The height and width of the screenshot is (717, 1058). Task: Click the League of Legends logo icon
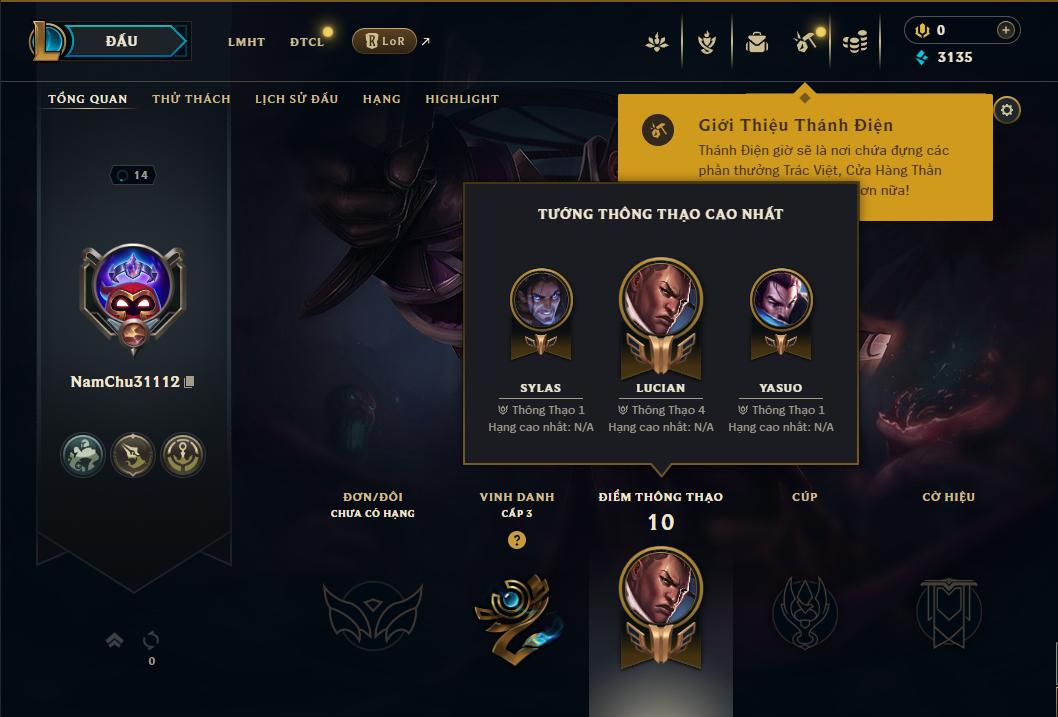point(46,40)
